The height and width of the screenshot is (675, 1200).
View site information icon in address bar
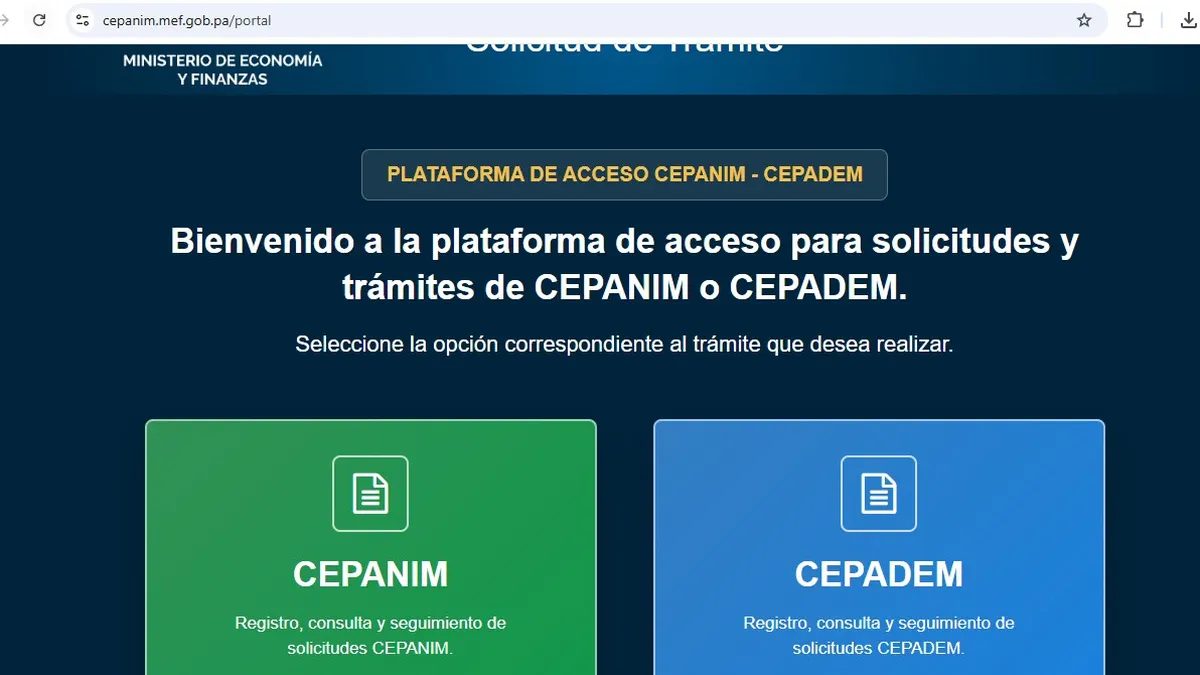click(83, 20)
